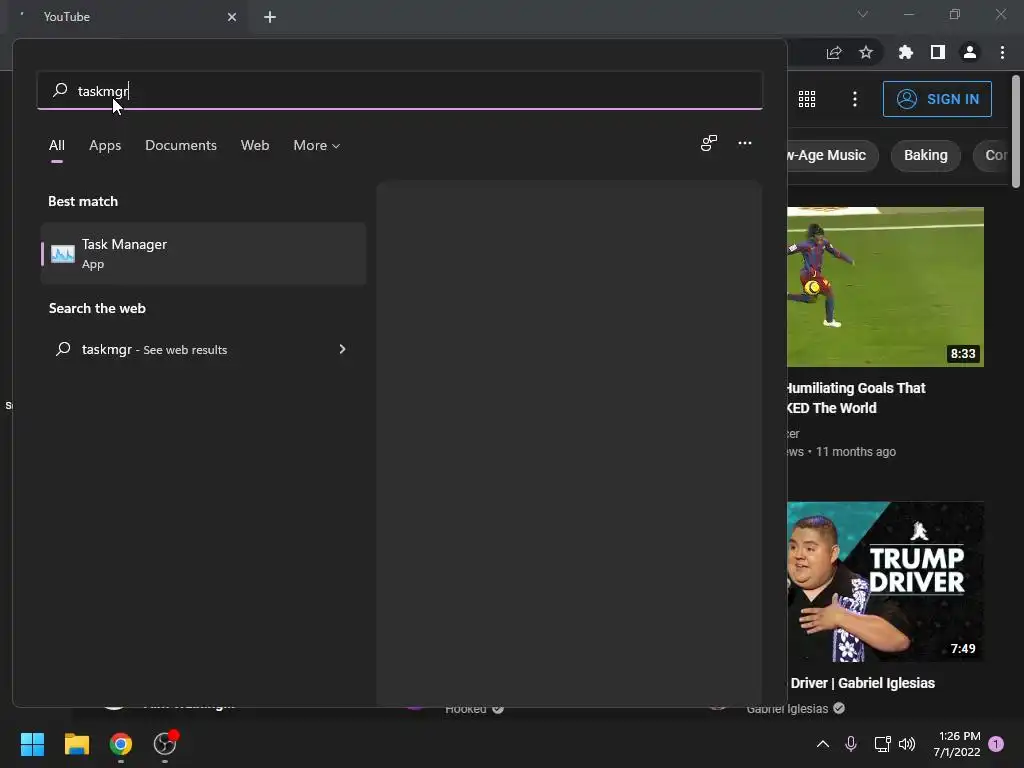Viewport: 1024px width, 768px height.
Task: Click the microphone tray icon
Action: tap(851, 744)
